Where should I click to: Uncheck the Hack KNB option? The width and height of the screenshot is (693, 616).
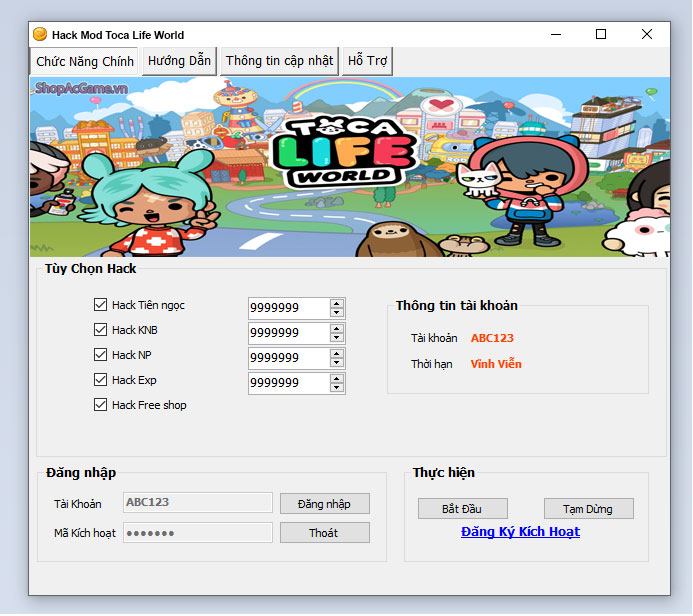coord(100,330)
